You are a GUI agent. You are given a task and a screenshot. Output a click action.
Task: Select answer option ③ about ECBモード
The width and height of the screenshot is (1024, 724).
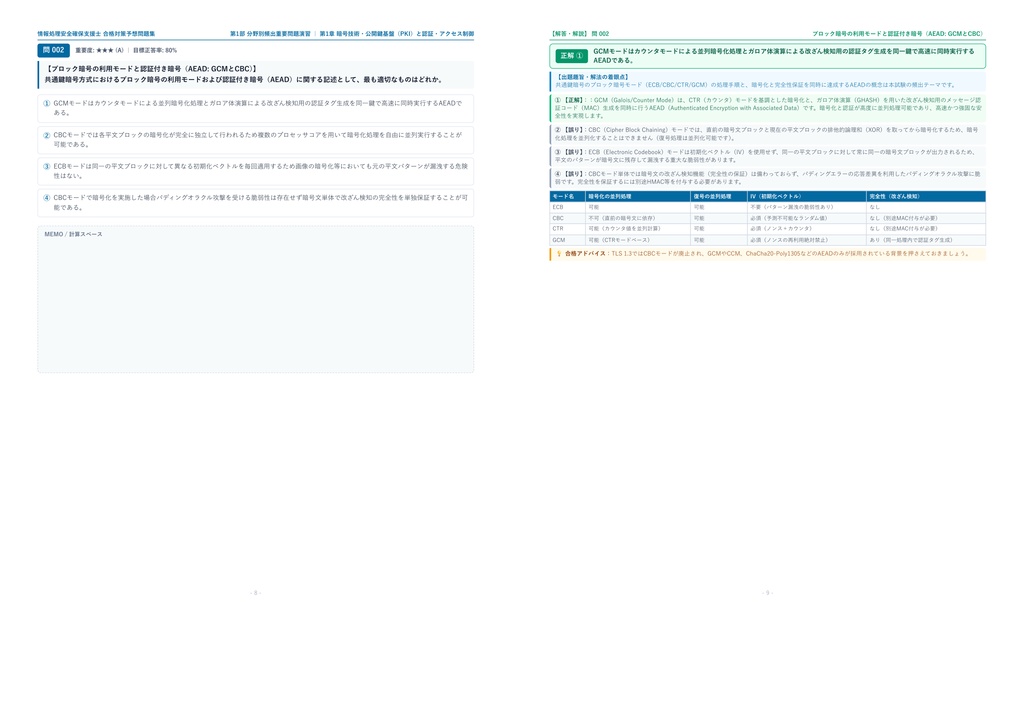256,171
